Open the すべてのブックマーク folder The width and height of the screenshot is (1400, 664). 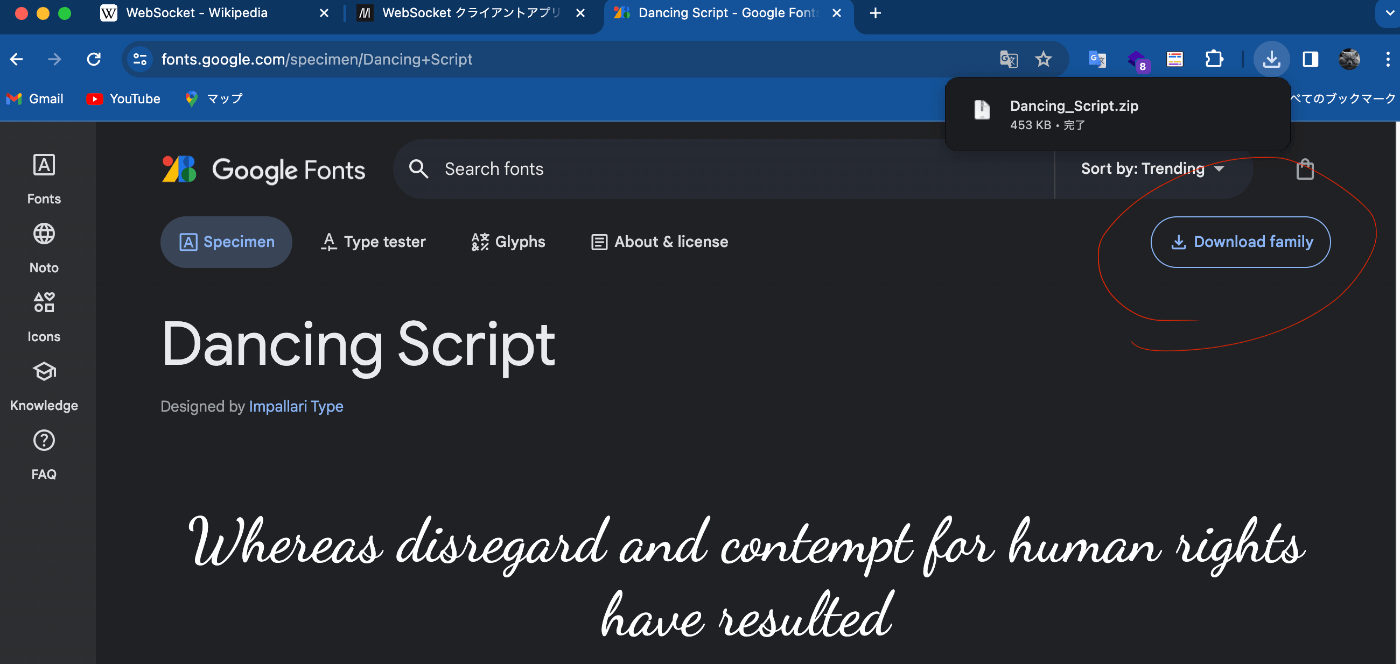pos(1343,99)
